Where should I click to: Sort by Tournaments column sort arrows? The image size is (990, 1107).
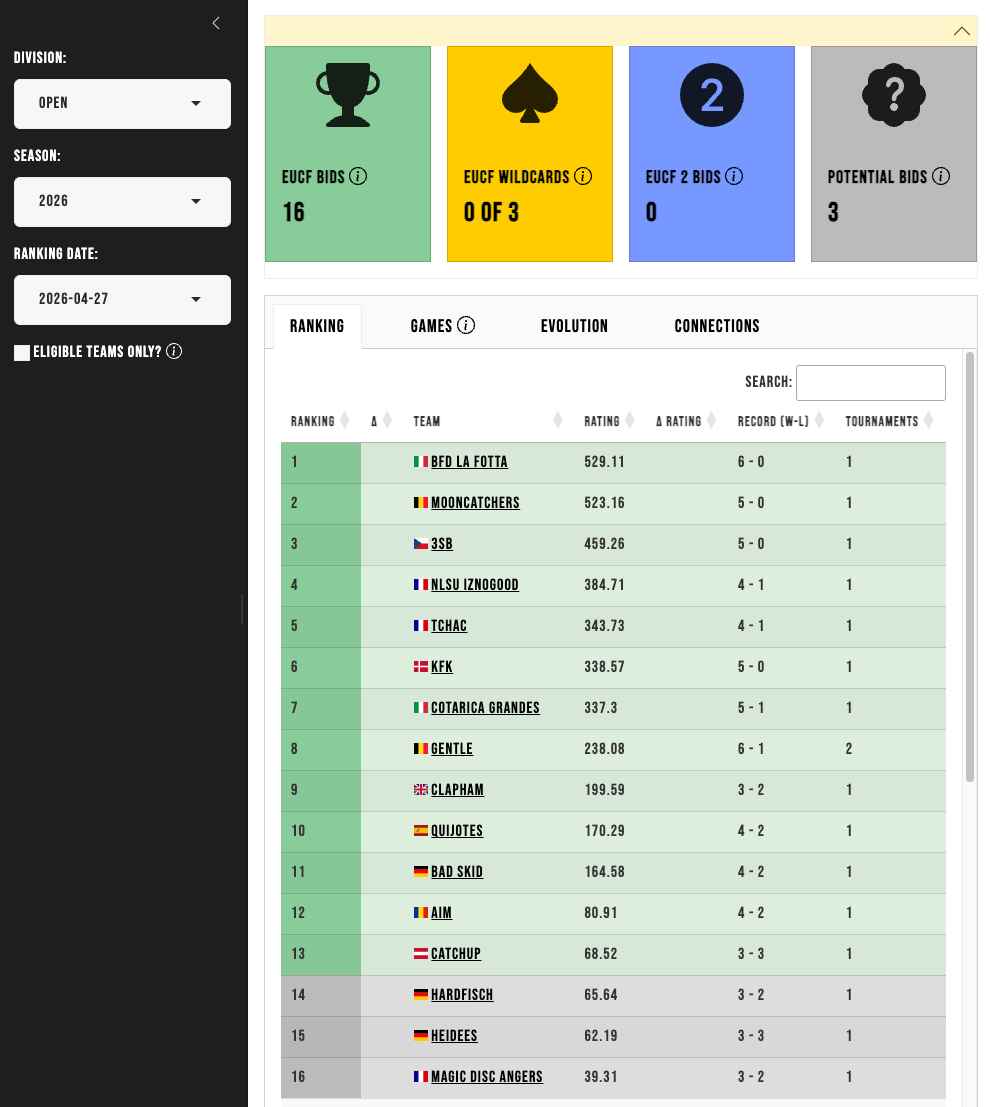(929, 421)
